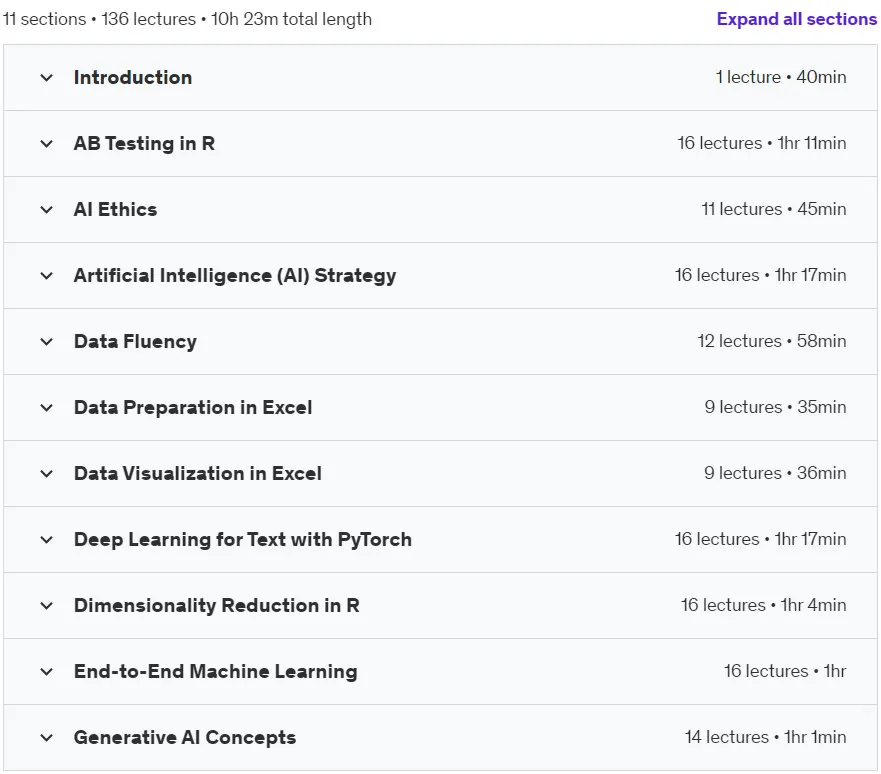The width and height of the screenshot is (881, 774).
Task: Select the AI Ethics section heading
Action: [x=116, y=210]
